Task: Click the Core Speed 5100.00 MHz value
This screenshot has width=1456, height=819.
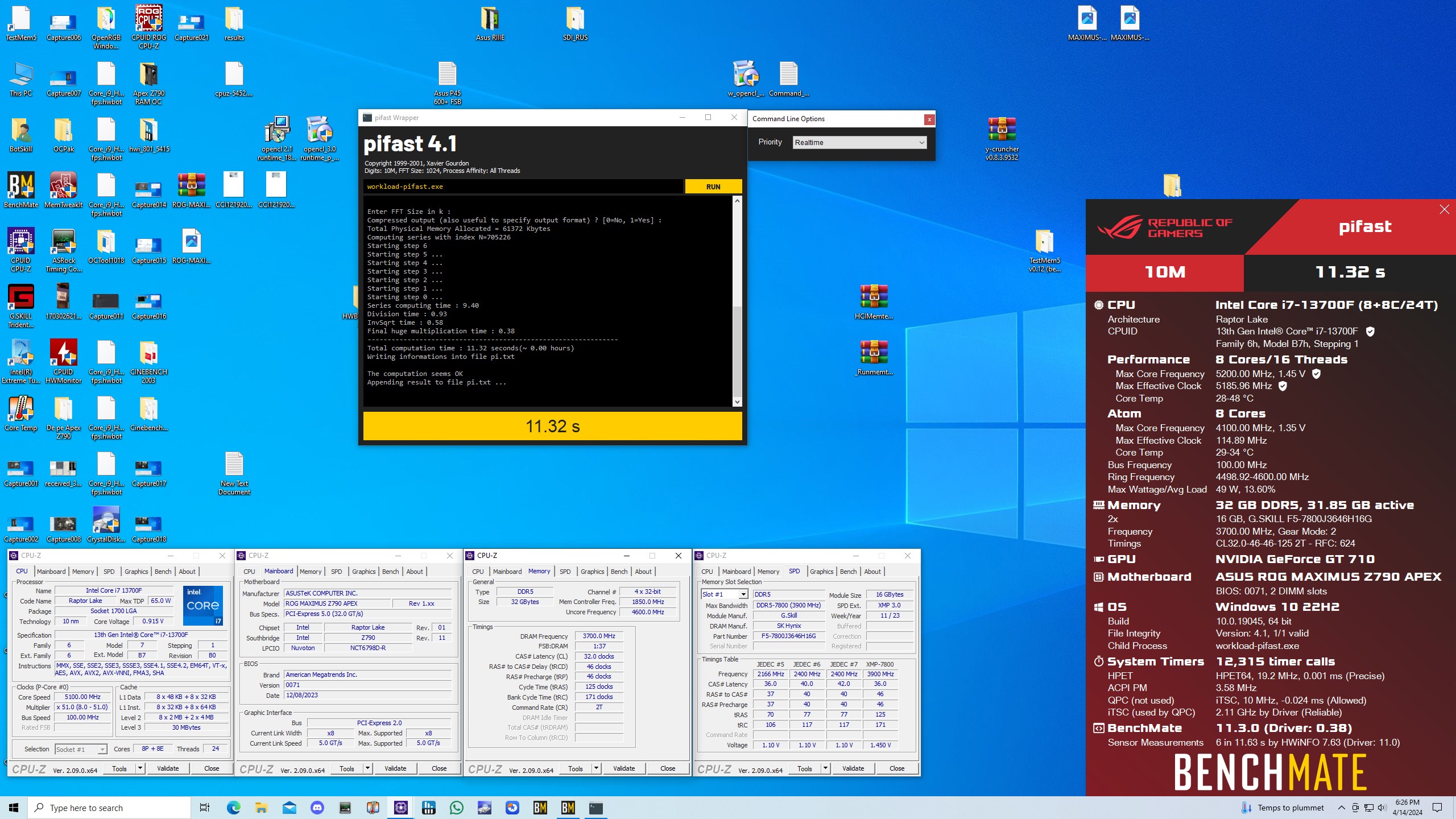Action: (82, 697)
